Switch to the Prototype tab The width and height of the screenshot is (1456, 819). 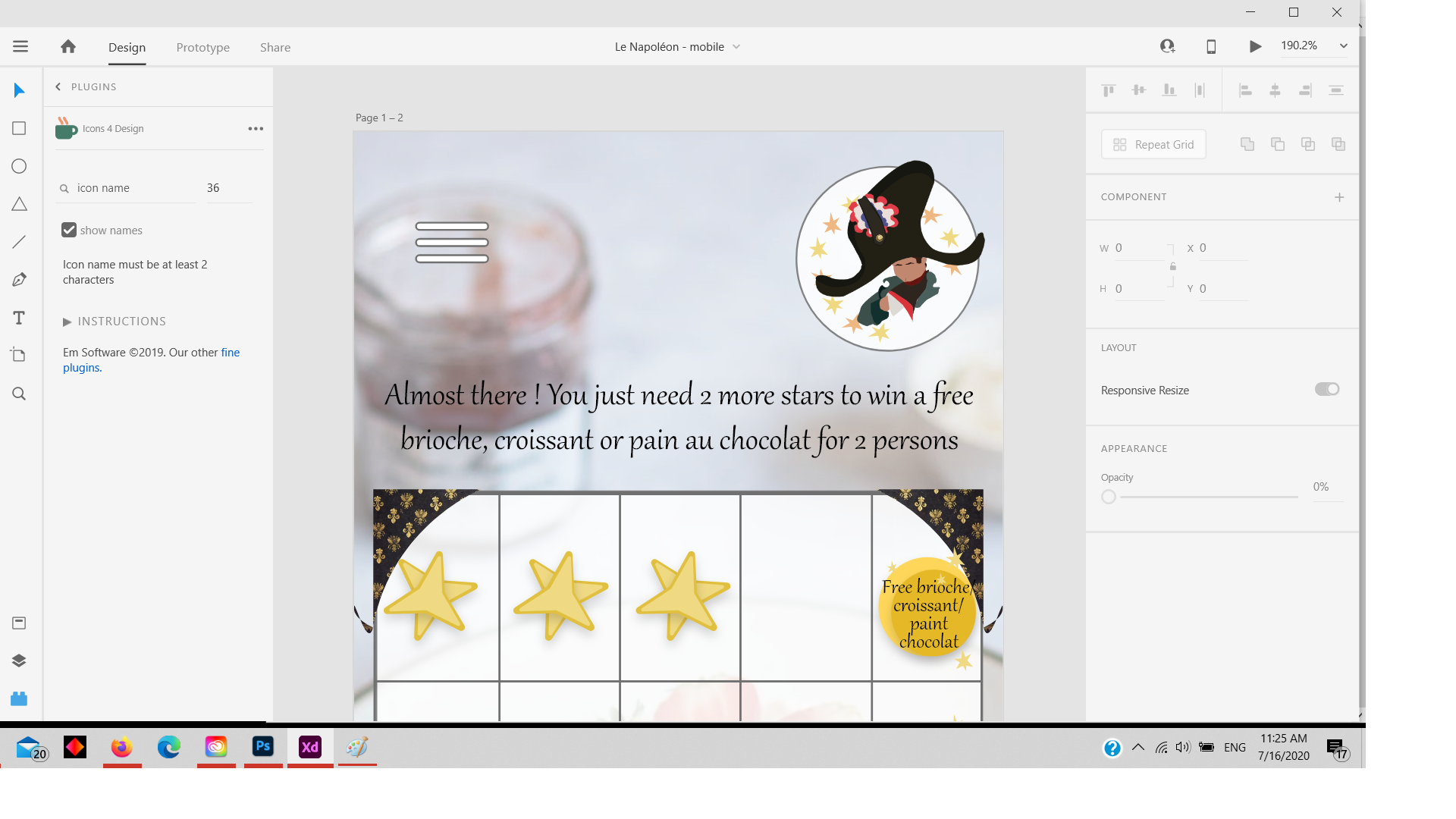(202, 47)
